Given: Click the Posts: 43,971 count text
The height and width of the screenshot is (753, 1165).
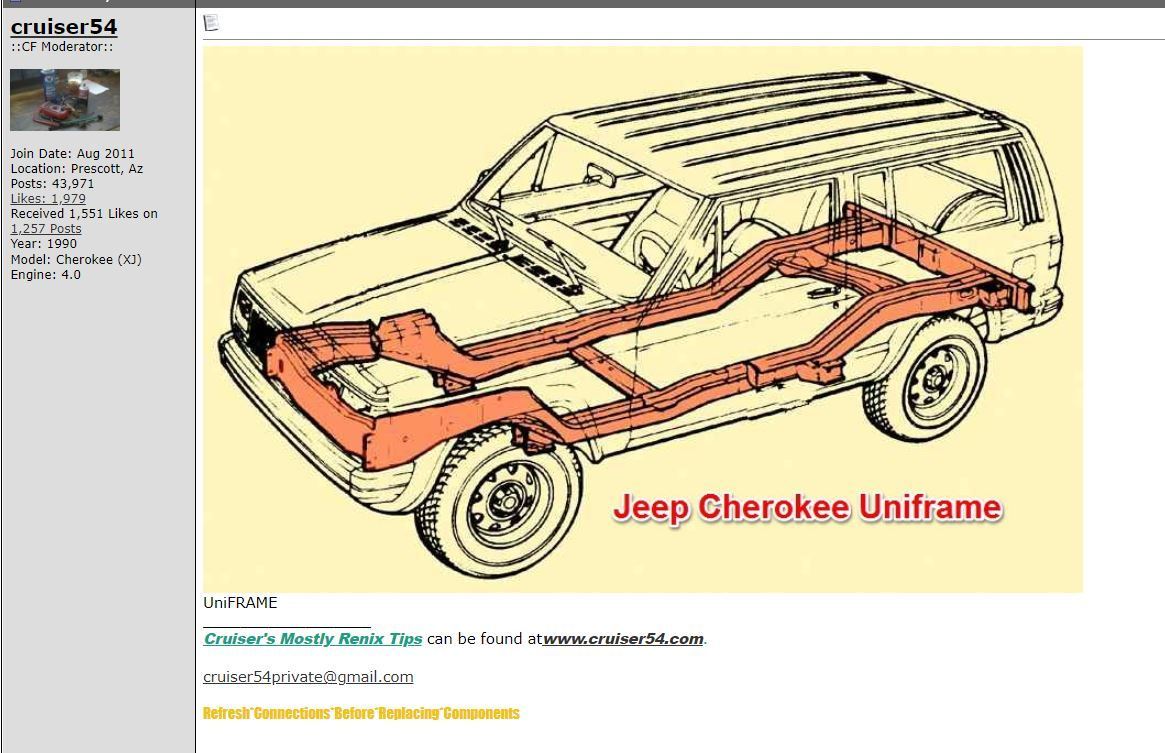Looking at the screenshot, I should tap(52, 184).
